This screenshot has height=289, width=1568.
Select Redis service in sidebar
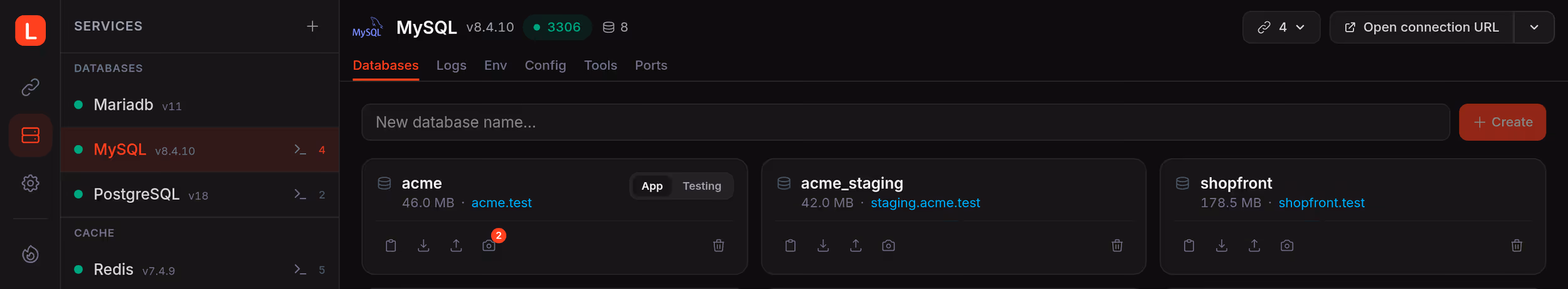[199, 270]
